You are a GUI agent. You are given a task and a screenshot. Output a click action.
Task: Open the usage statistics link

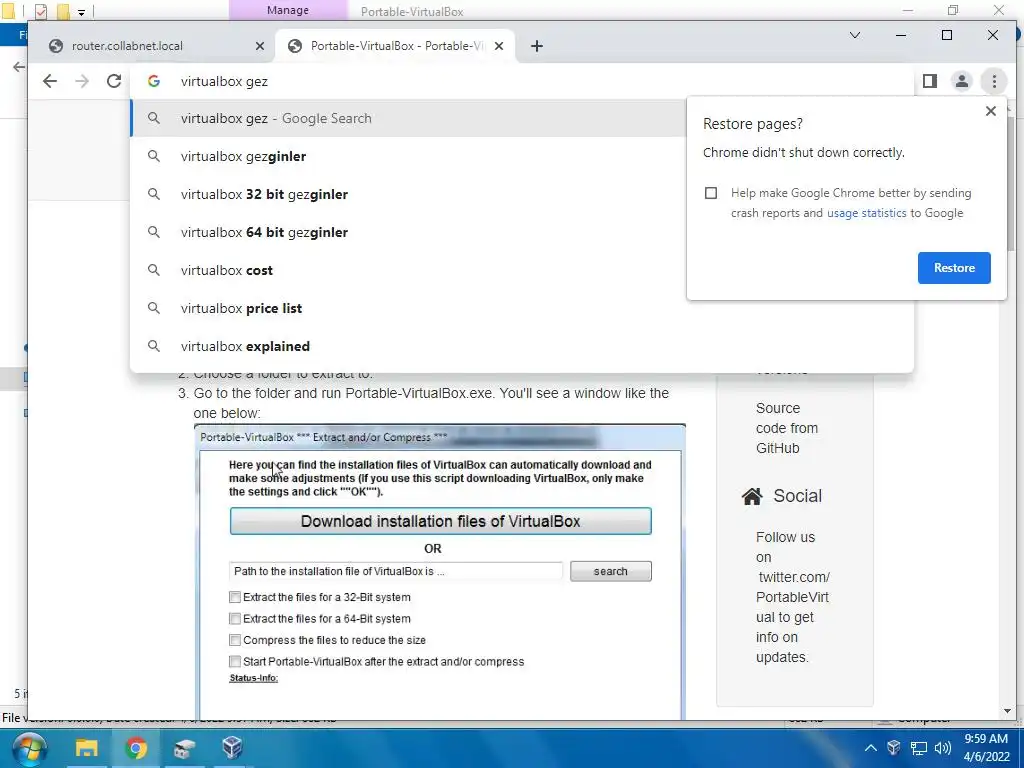click(x=866, y=213)
